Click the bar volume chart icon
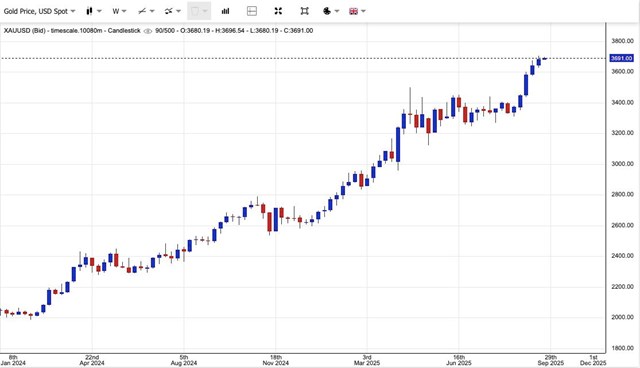 point(225,11)
